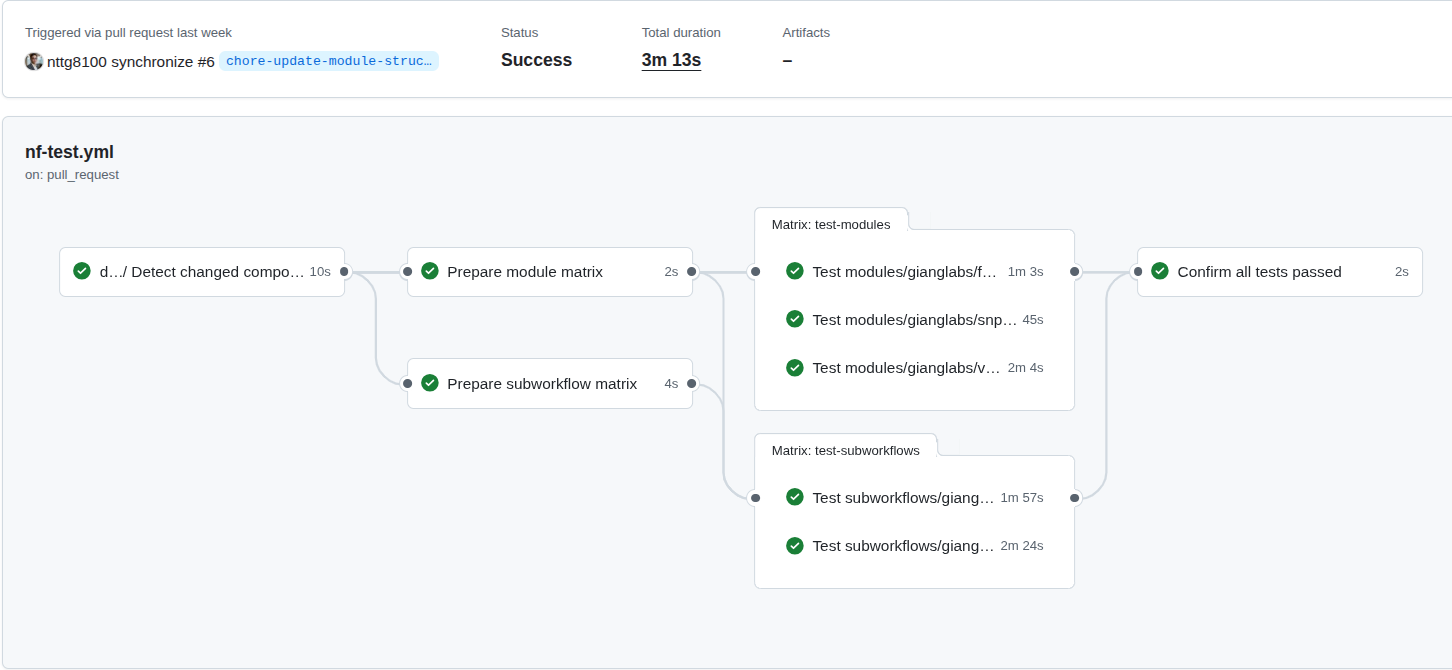Click output connector dot of test-subworkflows matrix

[1074, 497]
